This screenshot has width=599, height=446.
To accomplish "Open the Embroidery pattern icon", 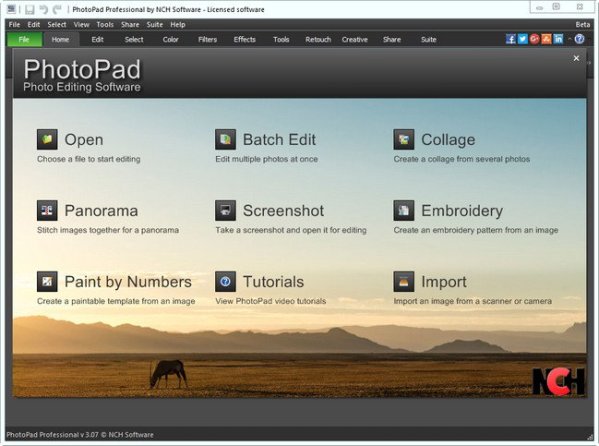I will 404,210.
